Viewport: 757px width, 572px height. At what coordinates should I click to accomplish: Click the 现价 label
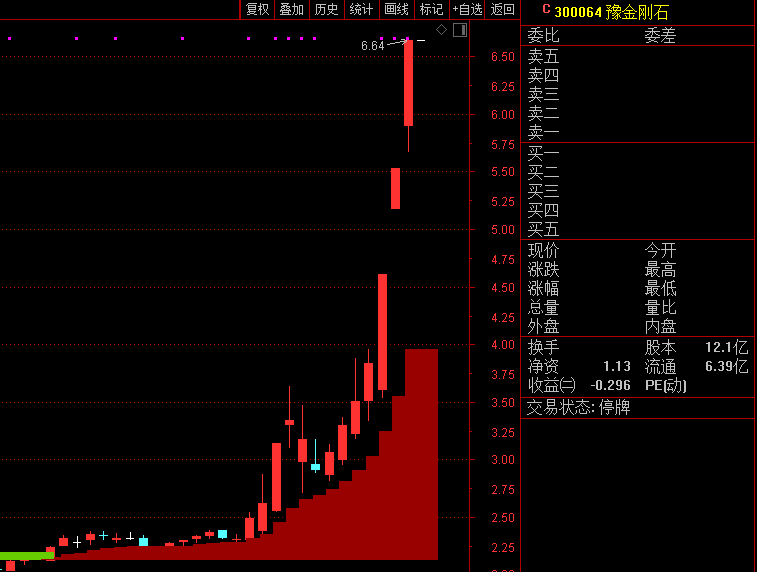(543, 251)
